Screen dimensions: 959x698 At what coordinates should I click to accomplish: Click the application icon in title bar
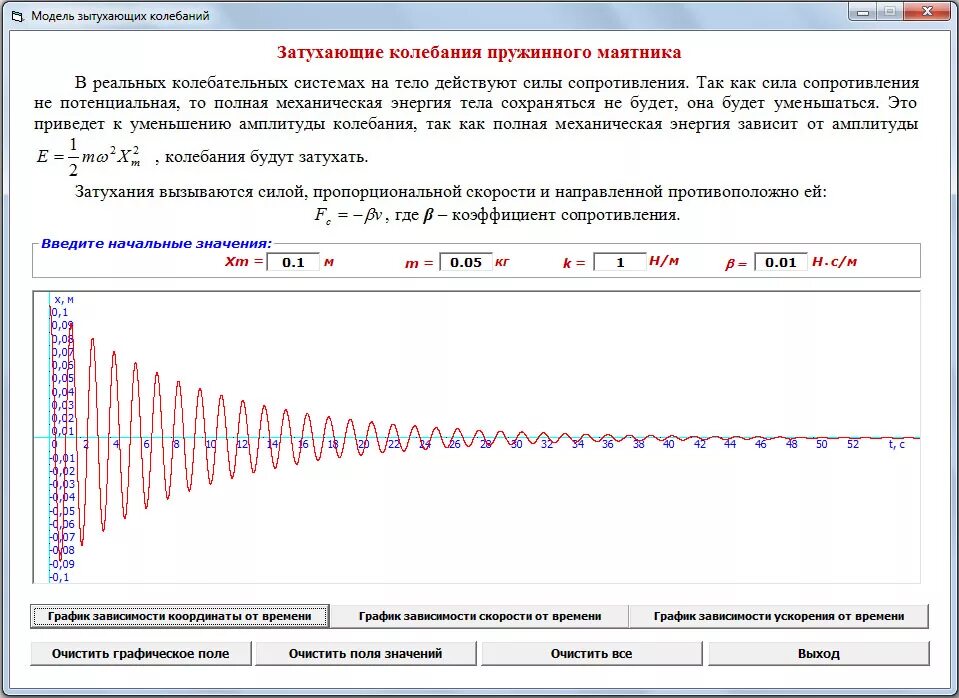pos(18,16)
